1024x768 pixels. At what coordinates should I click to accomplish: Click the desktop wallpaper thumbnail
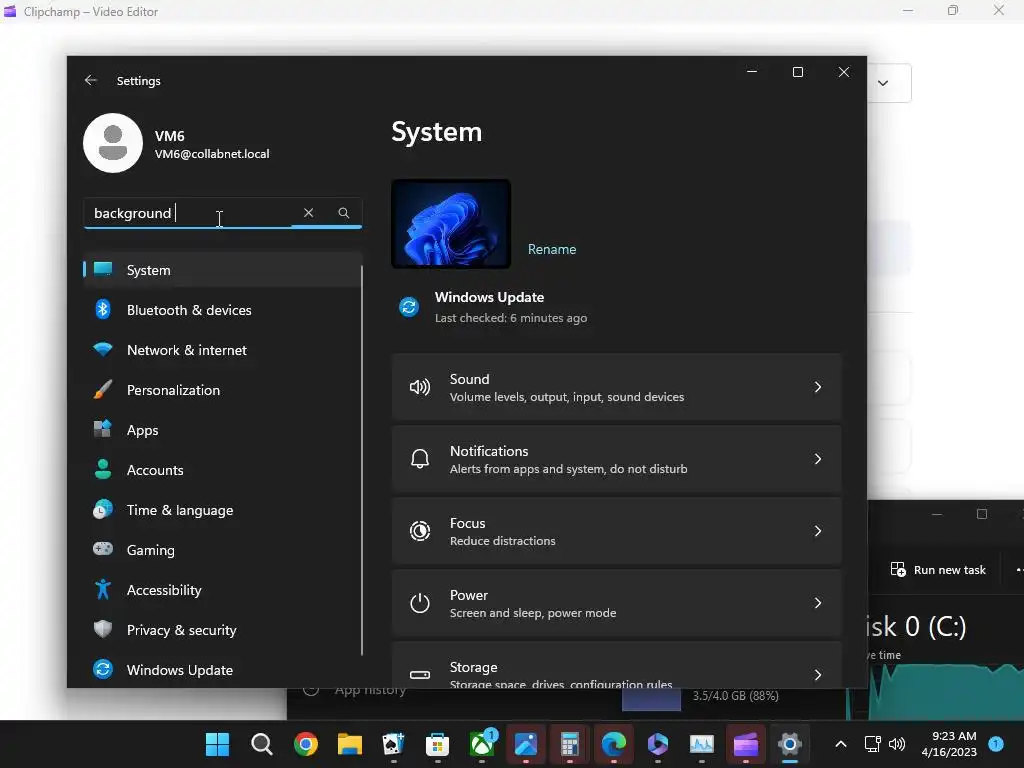point(451,224)
